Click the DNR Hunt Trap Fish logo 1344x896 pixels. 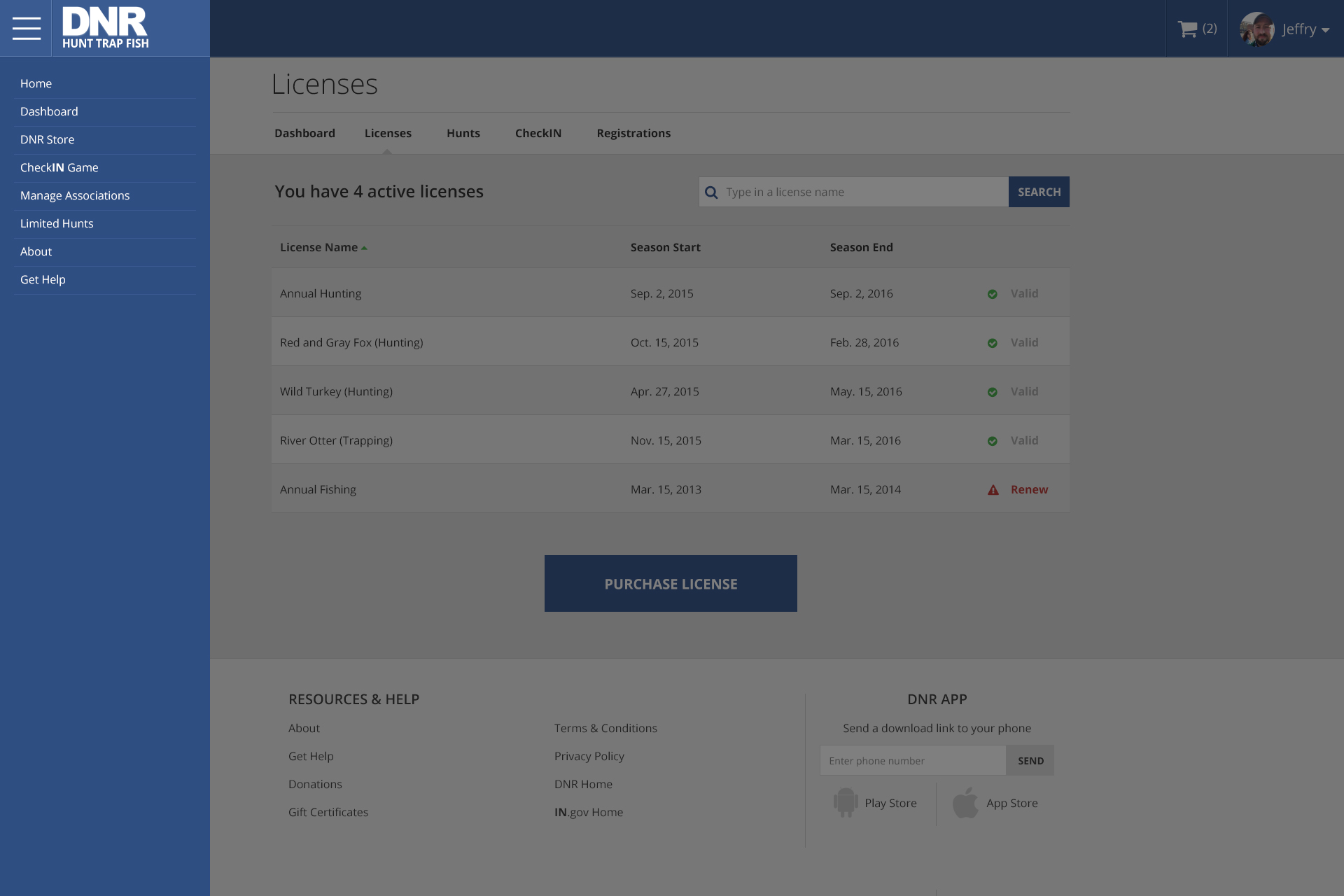point(105,28)
